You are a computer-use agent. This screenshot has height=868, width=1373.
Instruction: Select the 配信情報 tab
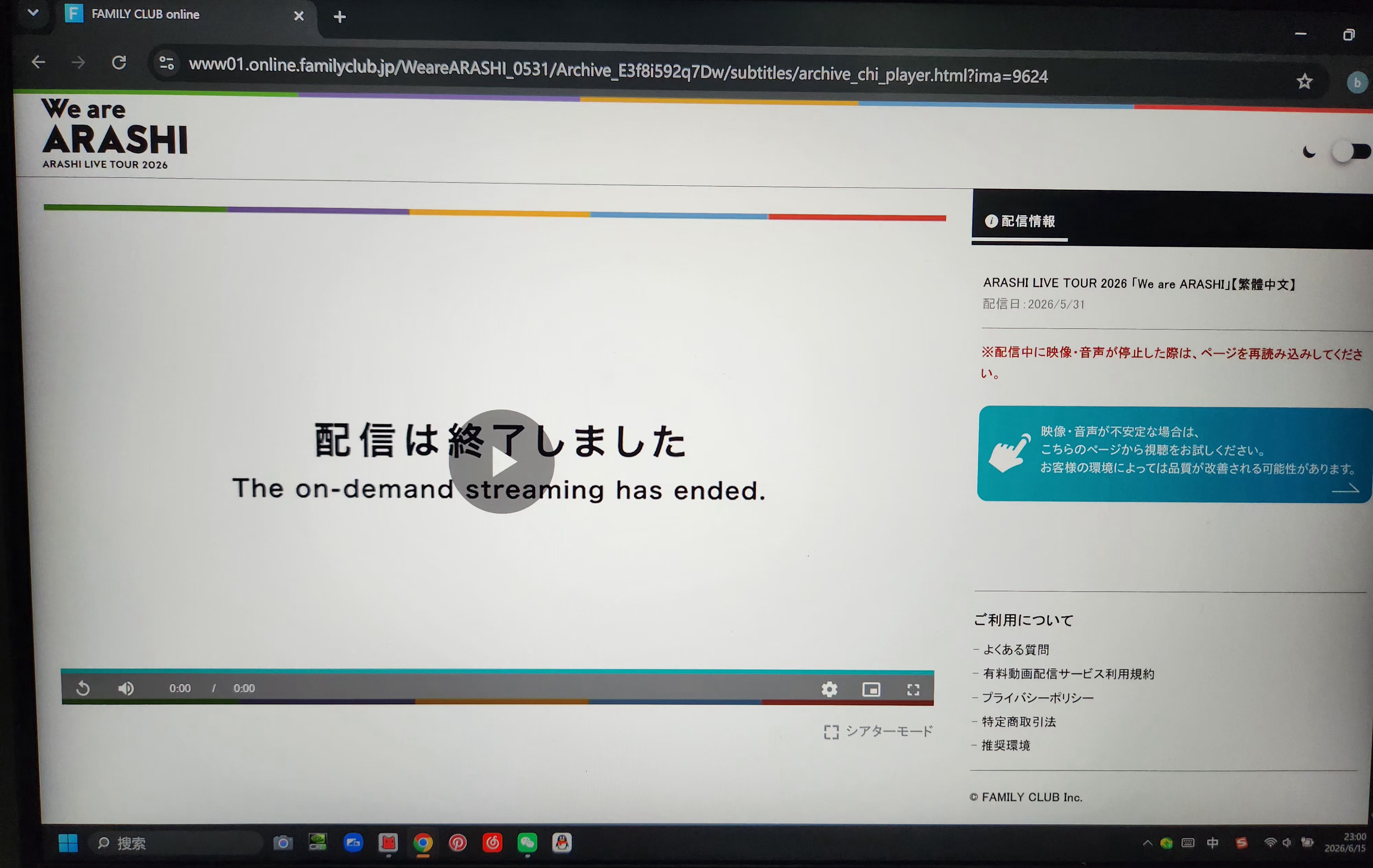tap(1019, 221)
